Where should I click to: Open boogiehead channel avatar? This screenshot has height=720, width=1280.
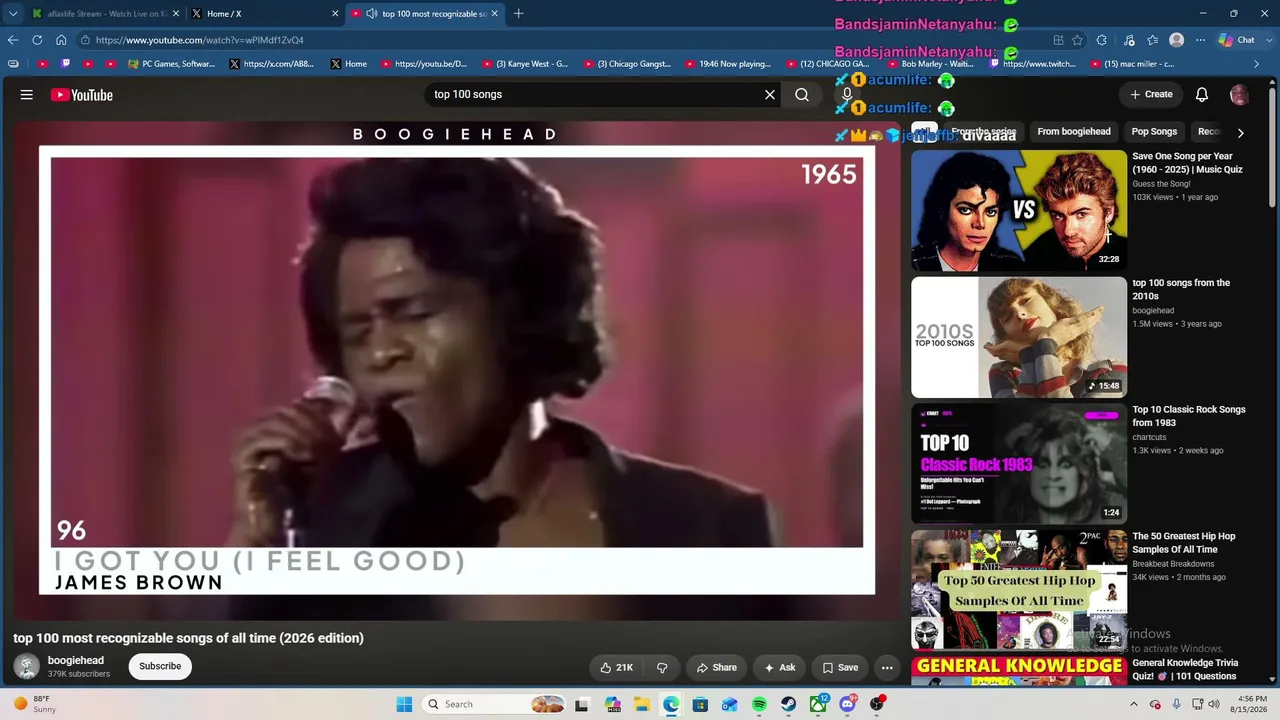click(x=27, y=666)
